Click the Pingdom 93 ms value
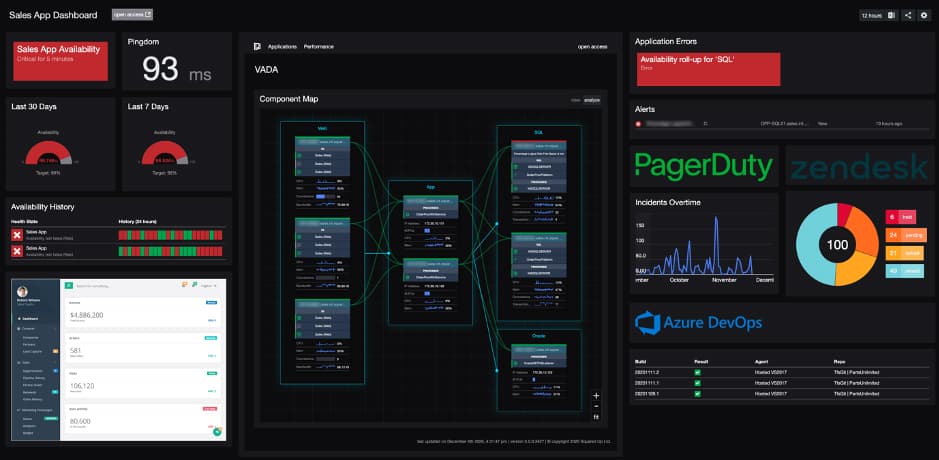Screen dimensions: 939x460 click(x=177, y=69)
